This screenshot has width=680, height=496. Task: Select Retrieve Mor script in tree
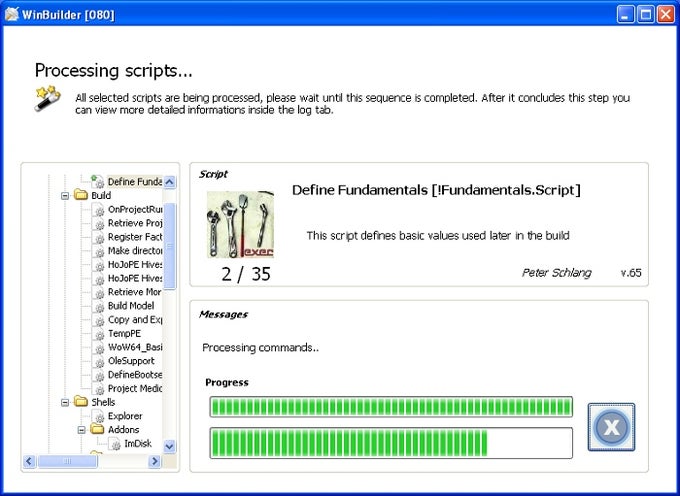click(x=134, y=292)
